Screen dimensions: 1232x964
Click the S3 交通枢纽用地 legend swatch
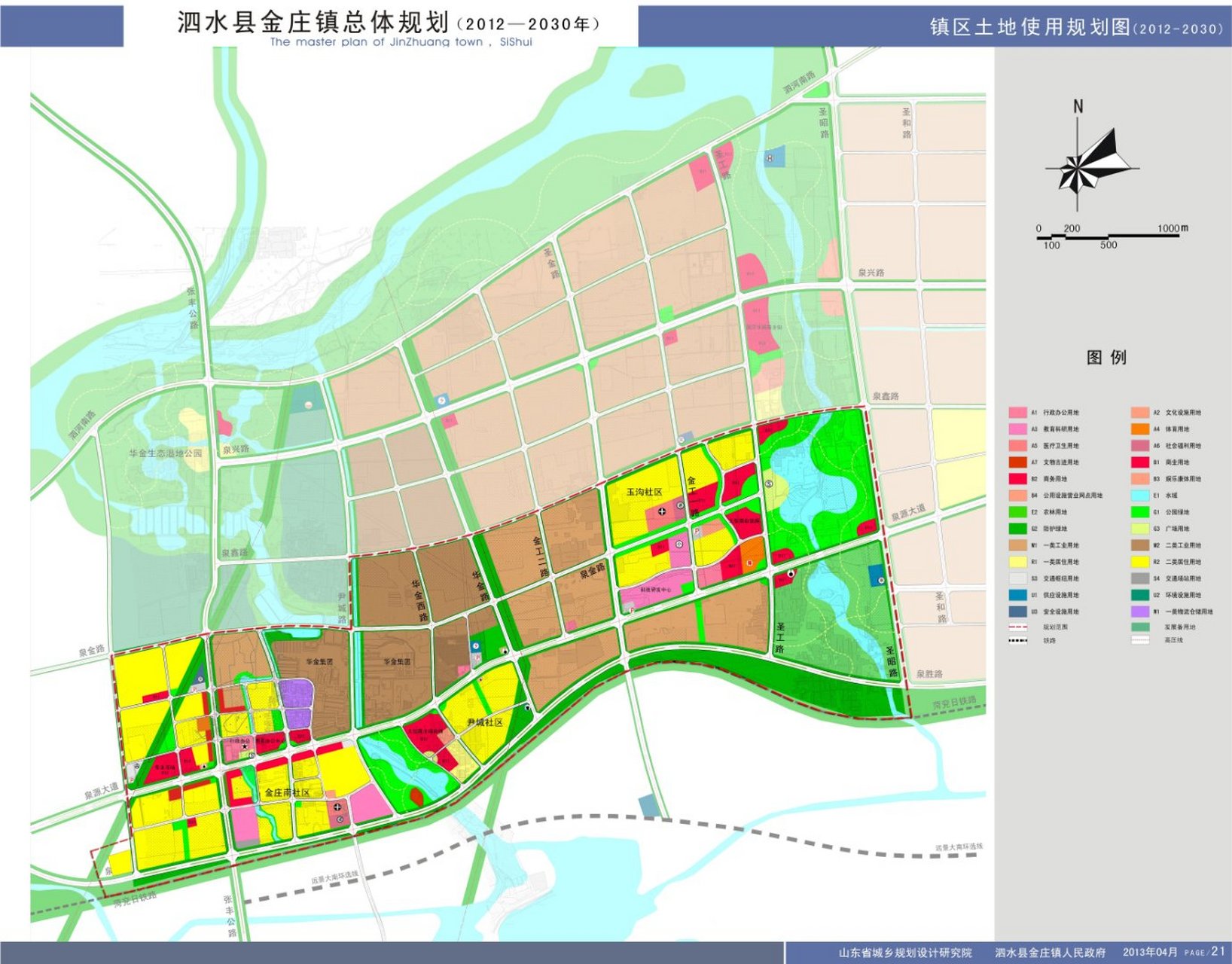(1018, 578)
